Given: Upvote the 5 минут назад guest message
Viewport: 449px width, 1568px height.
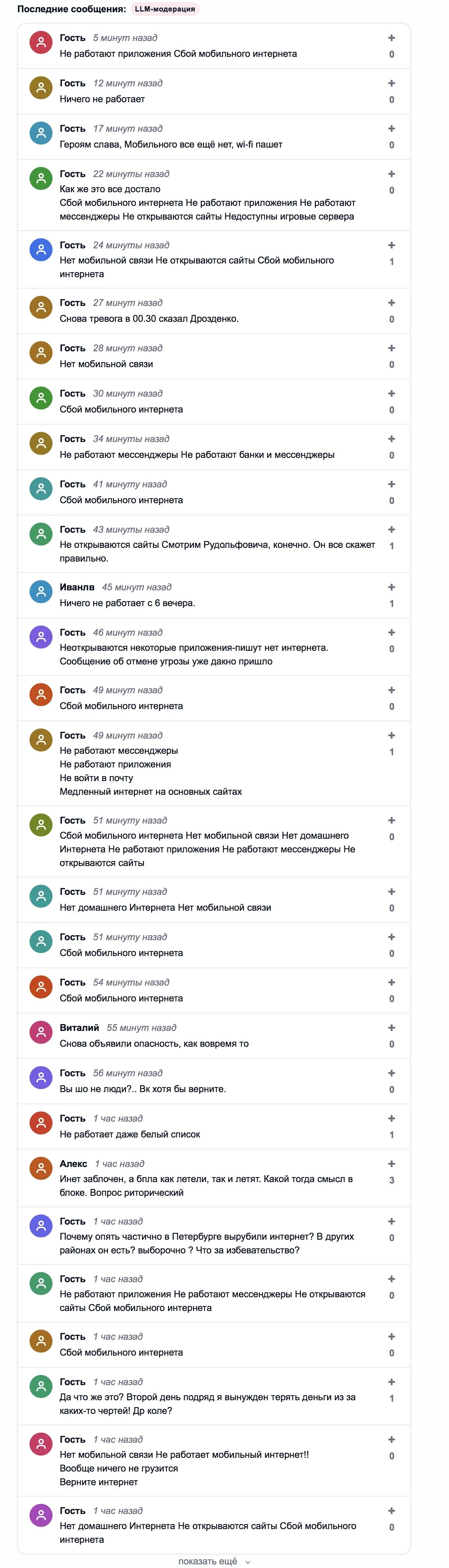Looking at the screenshot, I should pyautogui.click(x=391, y=39).
